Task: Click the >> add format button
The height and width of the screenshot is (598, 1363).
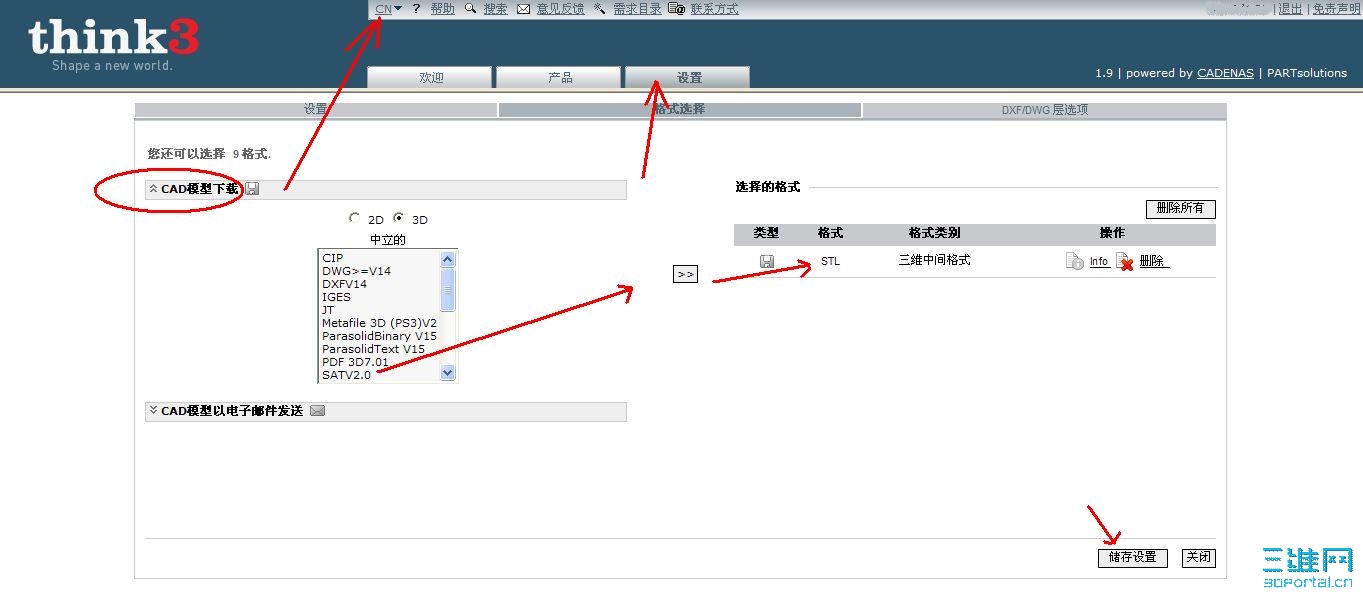Action: (685, 274)
